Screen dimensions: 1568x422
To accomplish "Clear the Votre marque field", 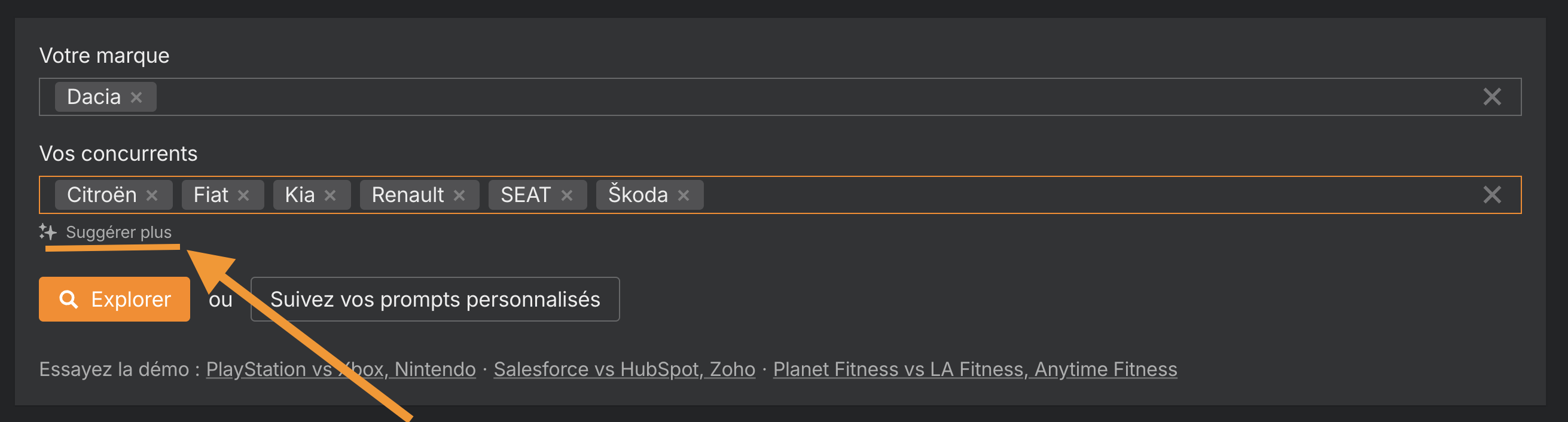I will 1491,97.
